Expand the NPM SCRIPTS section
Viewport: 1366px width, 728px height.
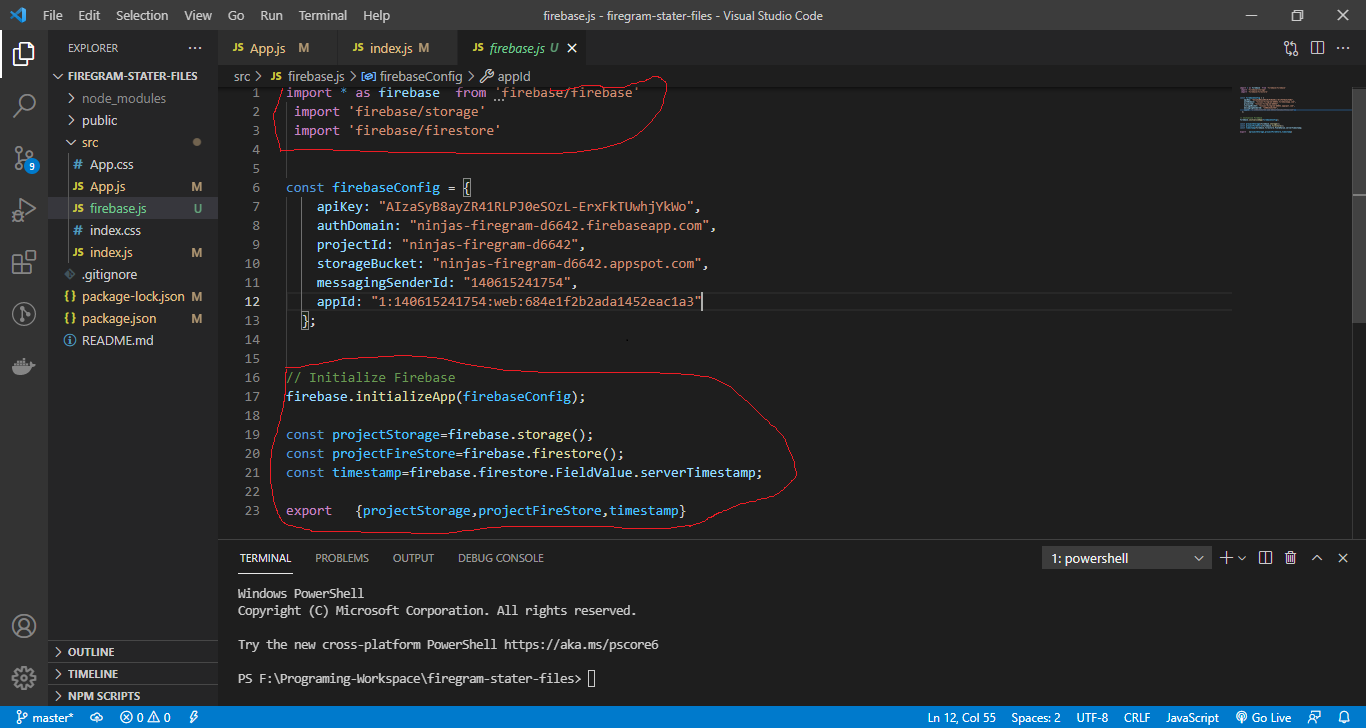click(x=133, y=696)
